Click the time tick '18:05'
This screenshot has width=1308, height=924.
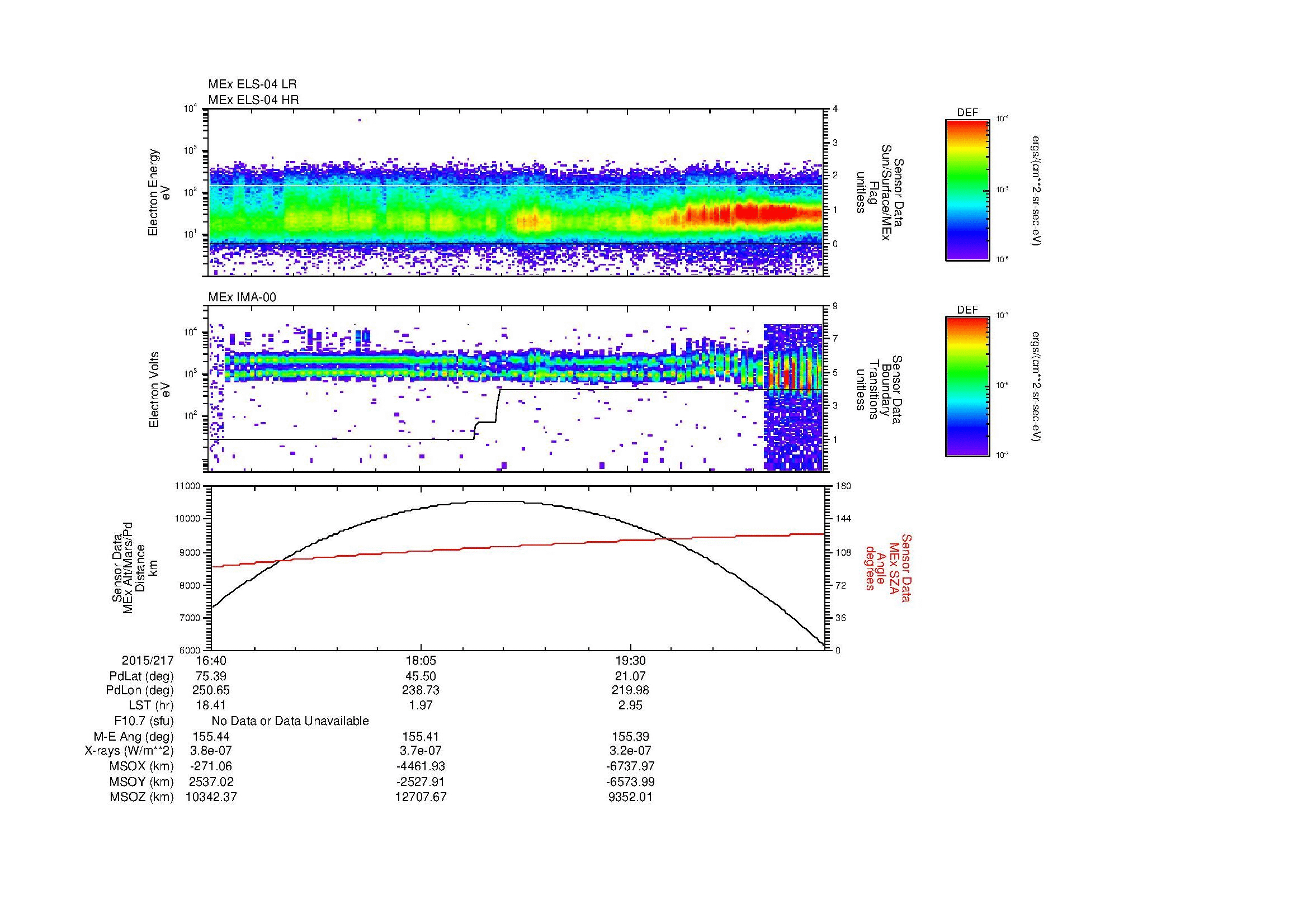(421, 660)
